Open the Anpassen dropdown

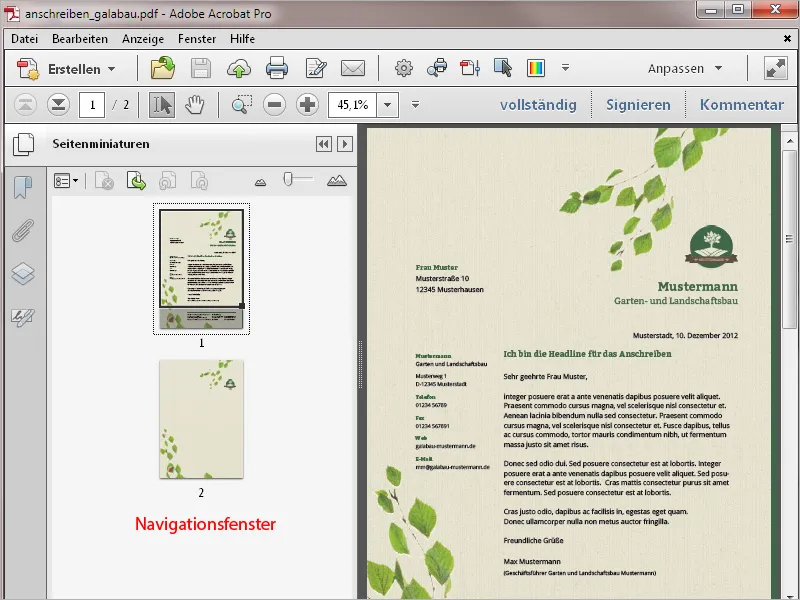click(x=685, y=68)
